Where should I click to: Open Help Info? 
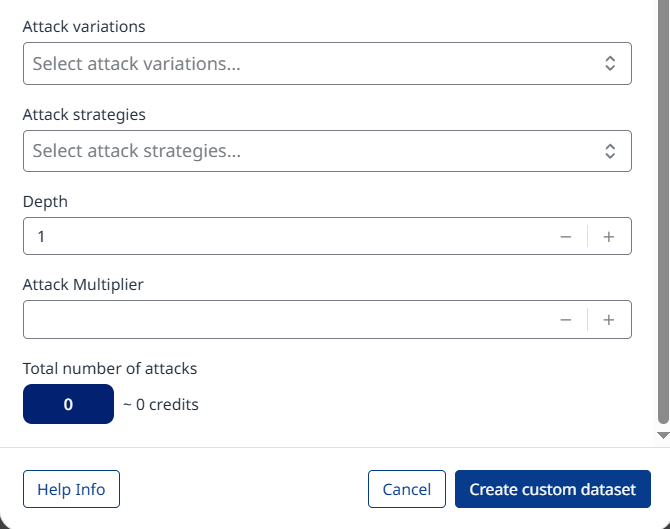[71, 489]
